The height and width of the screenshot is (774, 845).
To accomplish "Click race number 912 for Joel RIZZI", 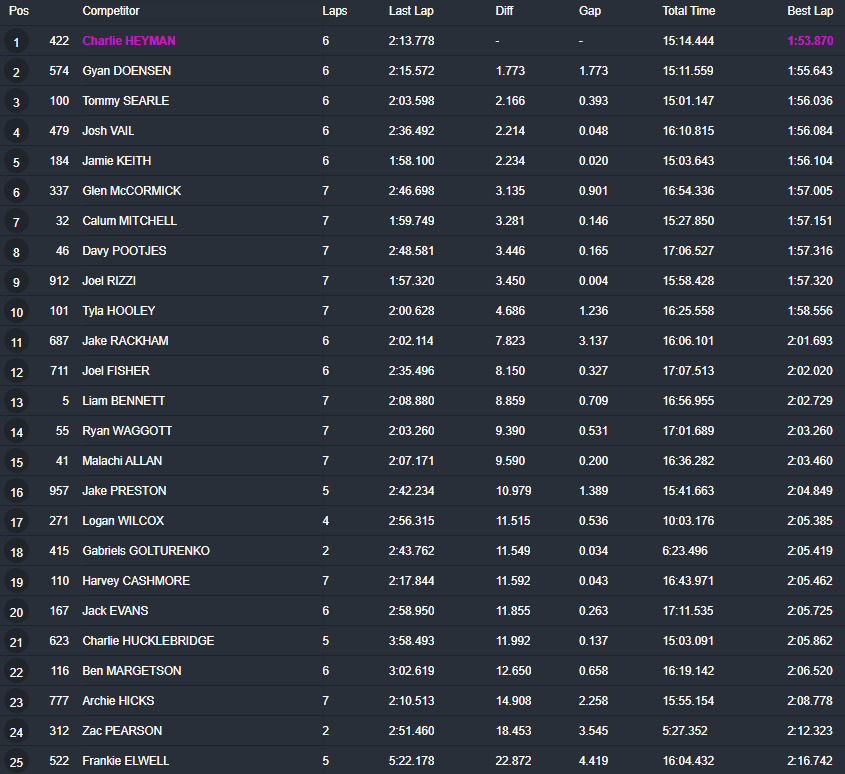I will [59, 281].
